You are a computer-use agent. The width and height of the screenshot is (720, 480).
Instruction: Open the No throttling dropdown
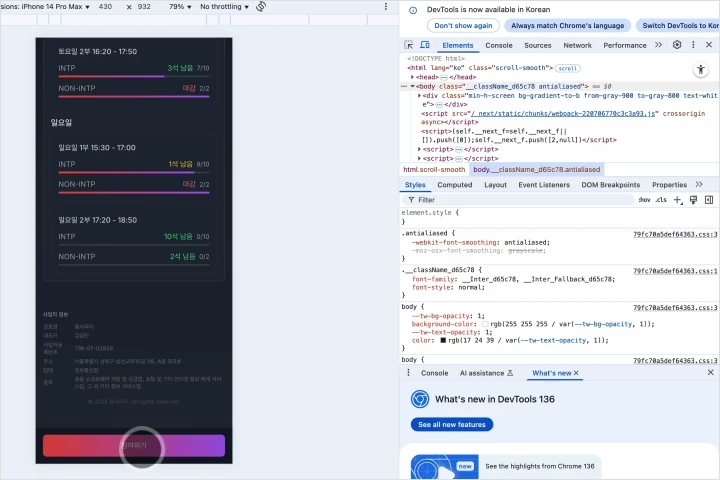224,6
